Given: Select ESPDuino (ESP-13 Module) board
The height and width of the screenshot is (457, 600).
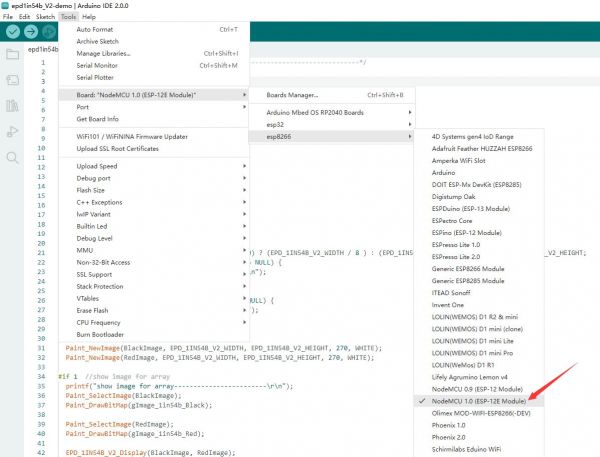Looking at the screenshot, I should click(x=479, y=209).
